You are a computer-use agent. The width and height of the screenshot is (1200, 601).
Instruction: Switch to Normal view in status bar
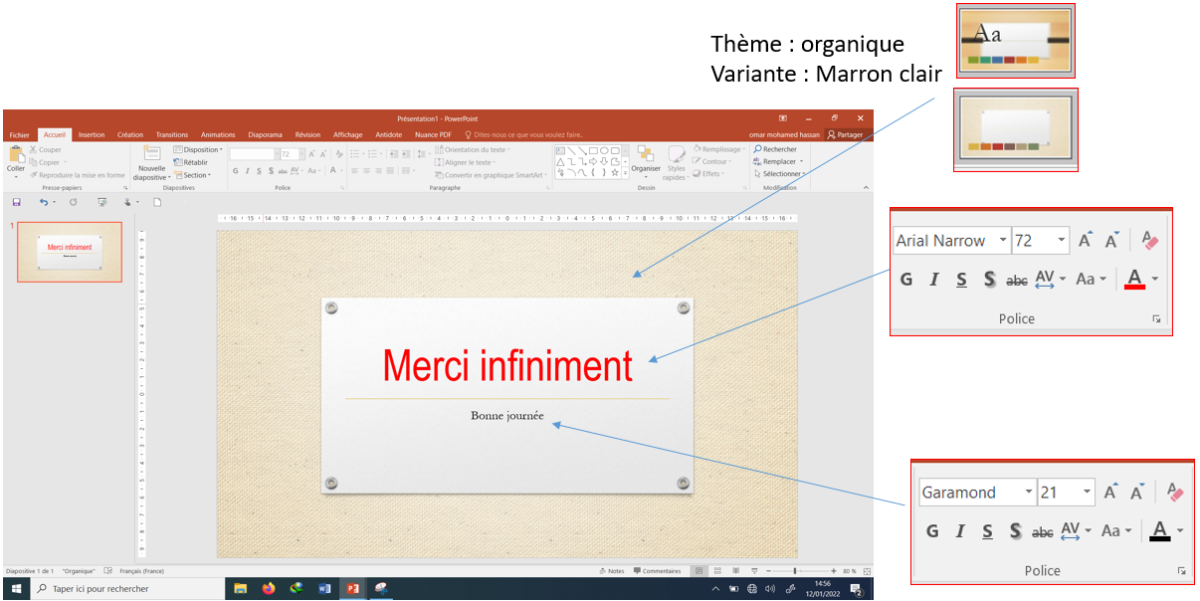click(700, 571)
